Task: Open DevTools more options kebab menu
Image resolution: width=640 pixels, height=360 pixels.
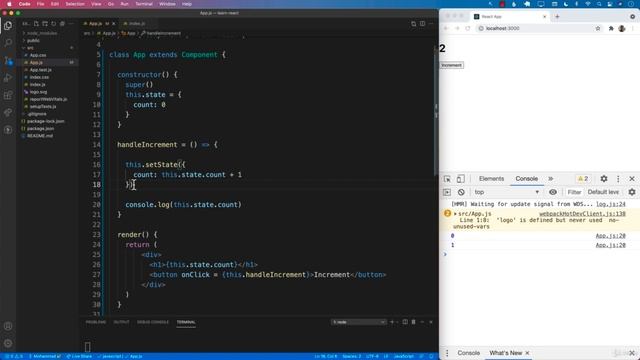Action: click(x=618, y=179)
